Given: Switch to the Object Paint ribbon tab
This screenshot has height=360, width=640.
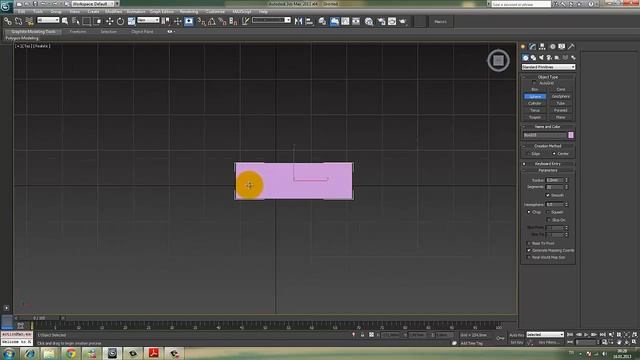Looking at the screenshot, I should coord(142,31).
